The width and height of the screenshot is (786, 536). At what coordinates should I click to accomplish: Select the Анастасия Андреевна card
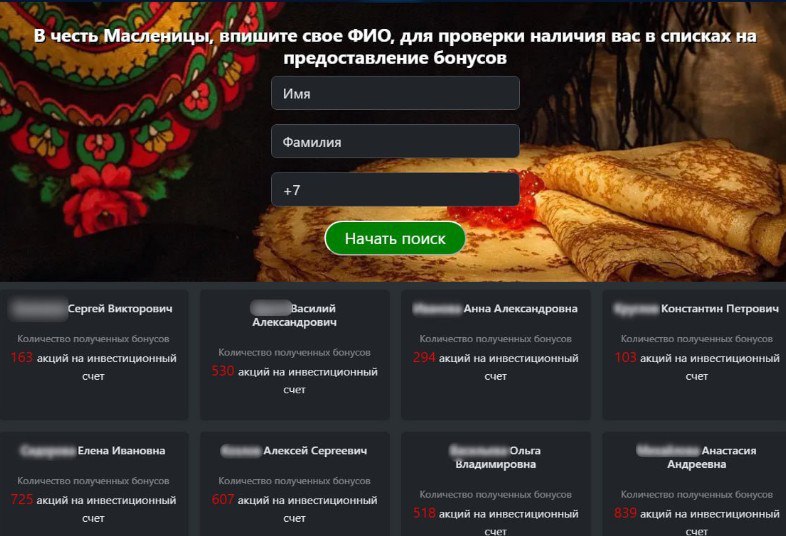tap(696, 484)
